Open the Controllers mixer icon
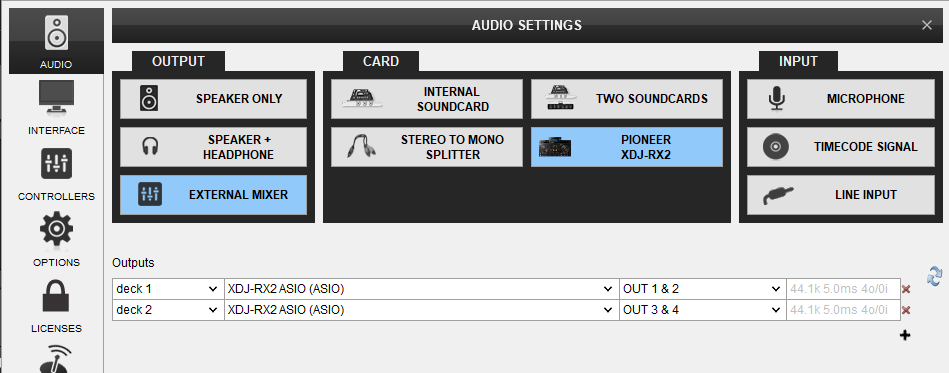This screenshot has width=949, height=373. pyautogui.click(x=56, y=163)
